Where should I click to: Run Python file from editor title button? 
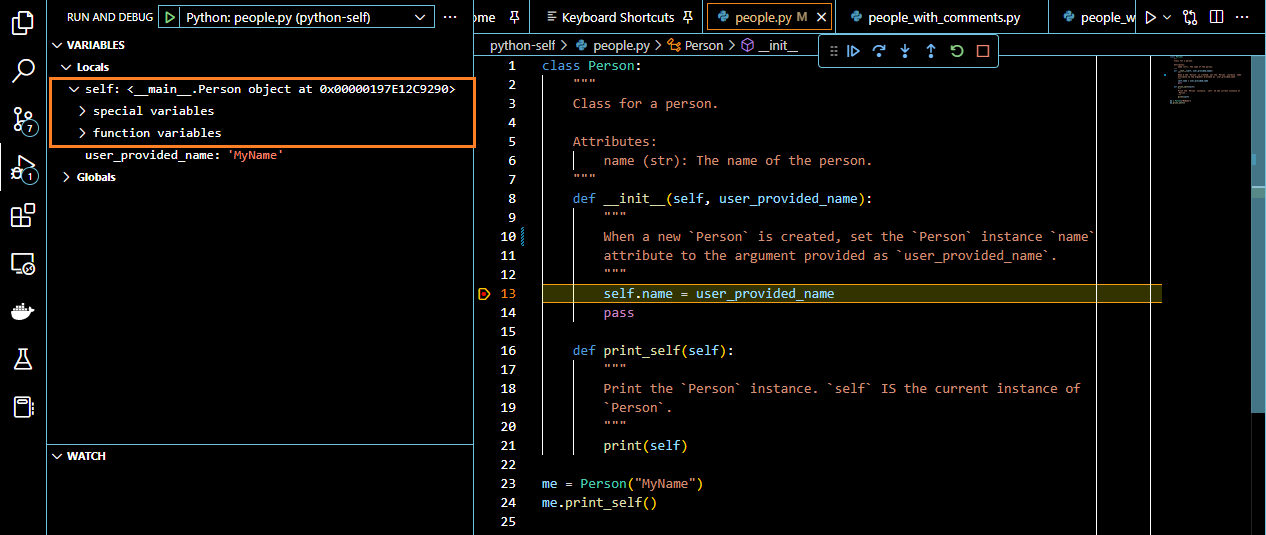pos(1151,17)
